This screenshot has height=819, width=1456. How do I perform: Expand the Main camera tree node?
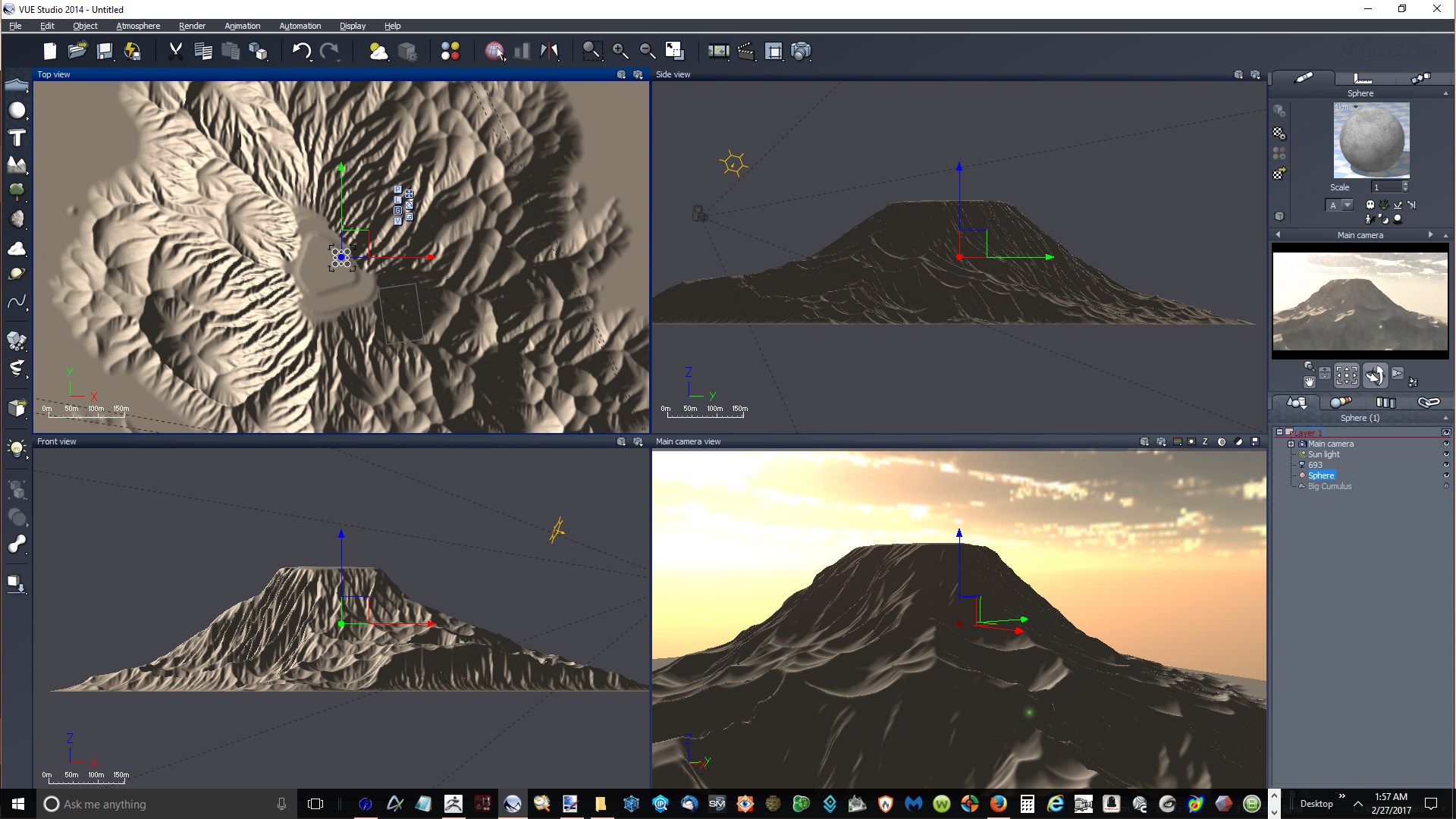click(x=1291, y=444)
